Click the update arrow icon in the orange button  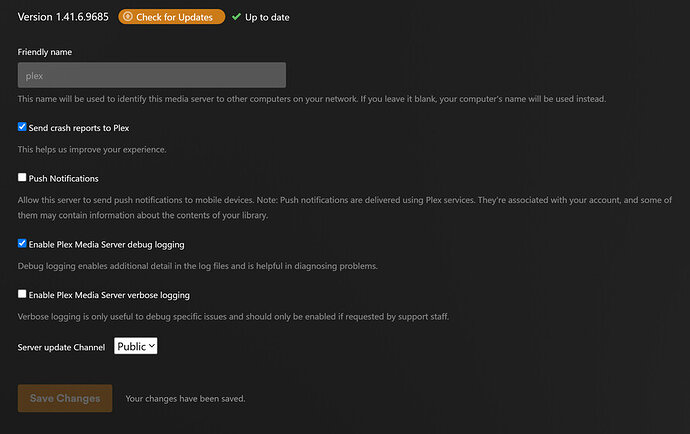(128, 17)
